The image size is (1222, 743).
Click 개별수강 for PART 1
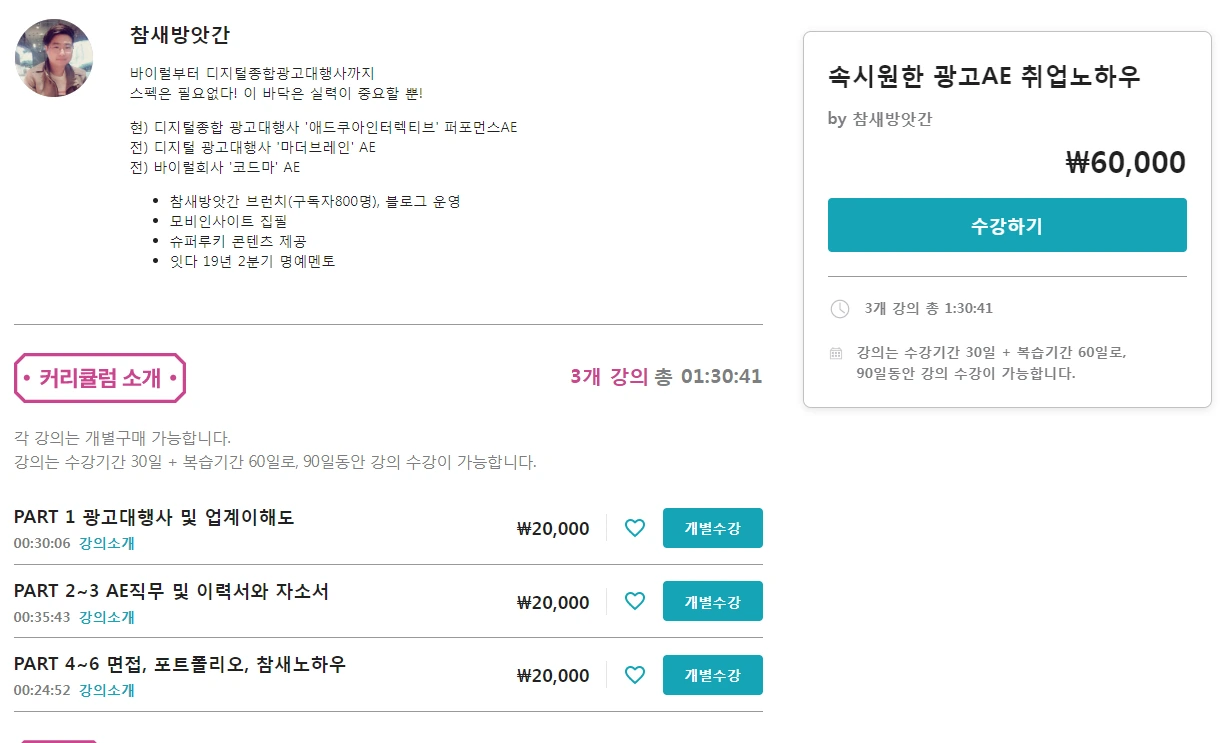click(712, 528)
